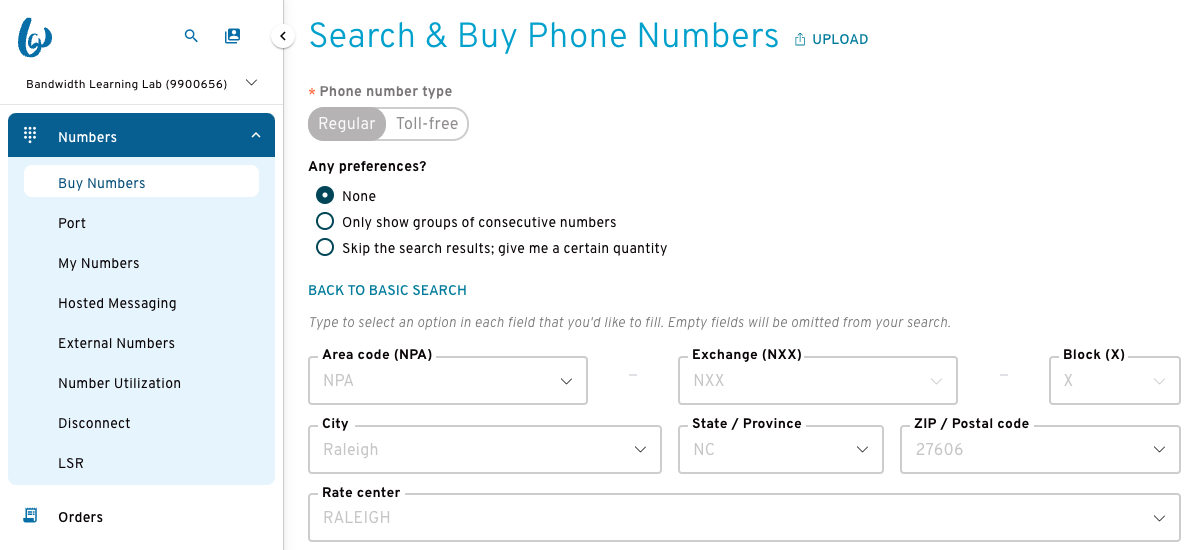Screen dimensions: 1196x550
Task: Collapse the Numbers menu chevron
Action: (256, 135)
